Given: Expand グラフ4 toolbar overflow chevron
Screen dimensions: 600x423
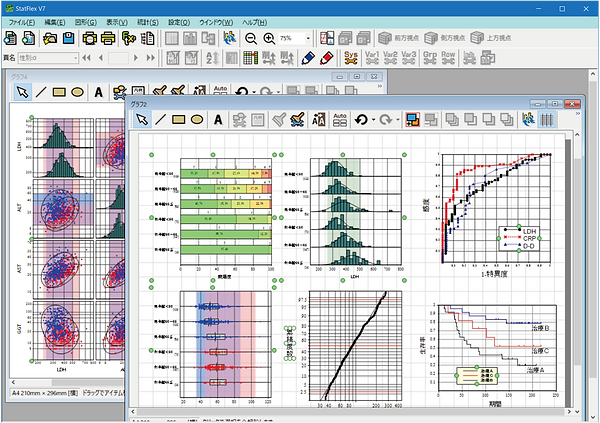Looking at the screenshot, I should 380,86.
